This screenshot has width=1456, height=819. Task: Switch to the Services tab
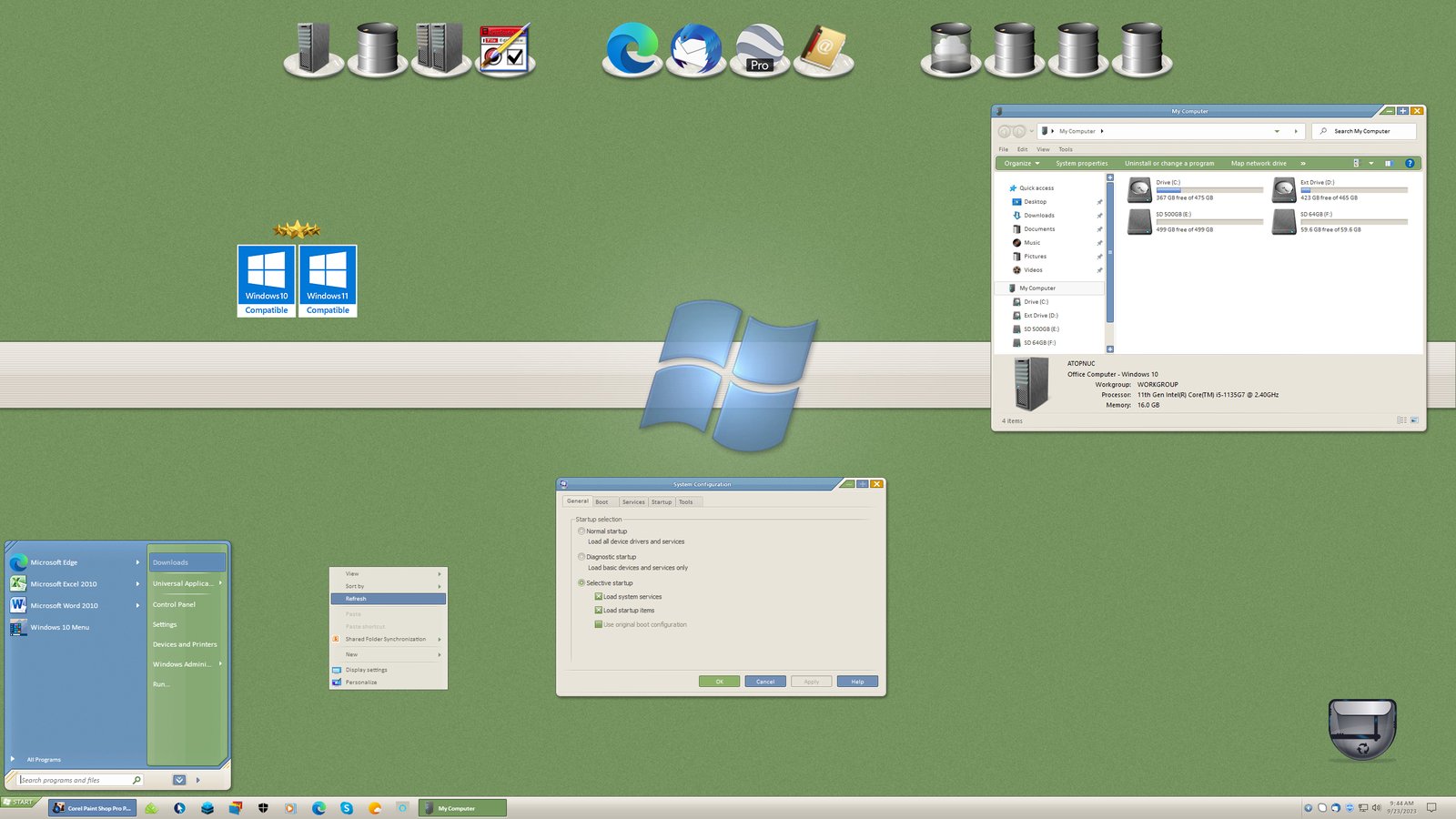[633, 501]
